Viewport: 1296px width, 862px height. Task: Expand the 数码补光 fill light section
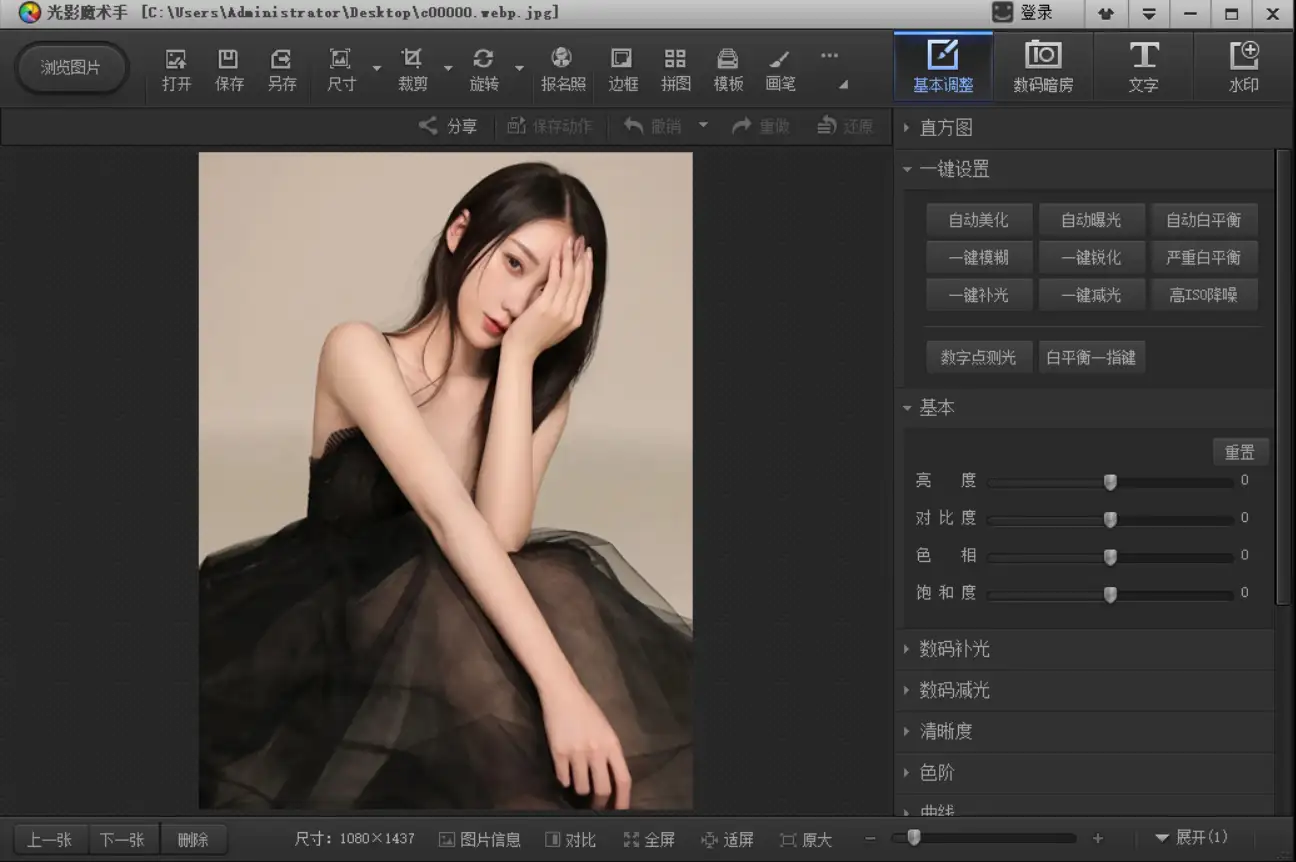click(x=952, y=649)
